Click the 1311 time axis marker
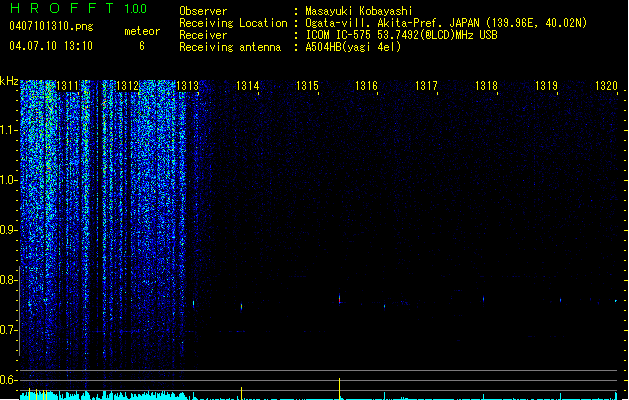The height and width of the screenshot is (400, 629). pyautogui.click(x=67, y=86)
